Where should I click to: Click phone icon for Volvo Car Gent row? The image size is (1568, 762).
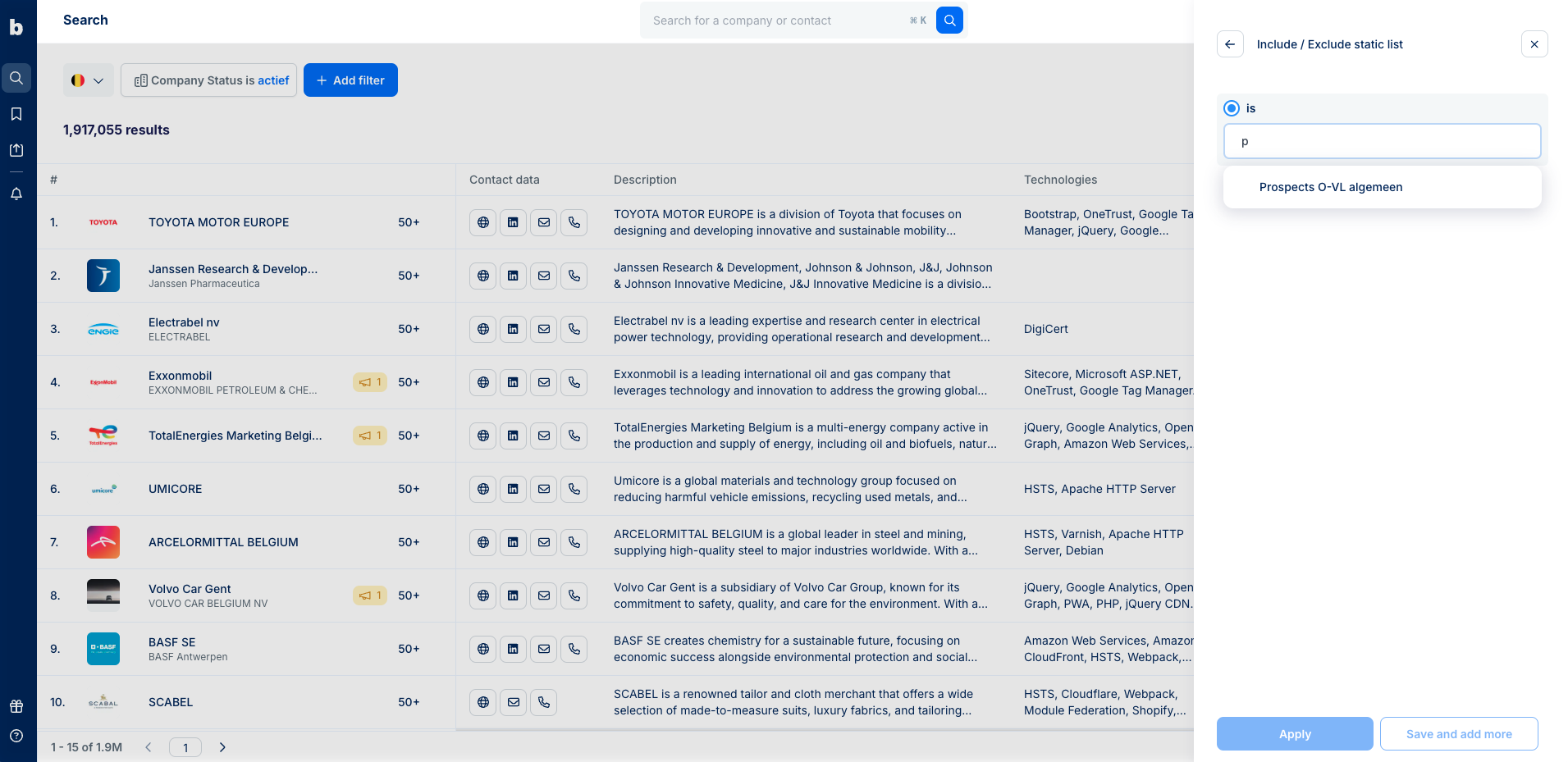[x=574, y=595]
